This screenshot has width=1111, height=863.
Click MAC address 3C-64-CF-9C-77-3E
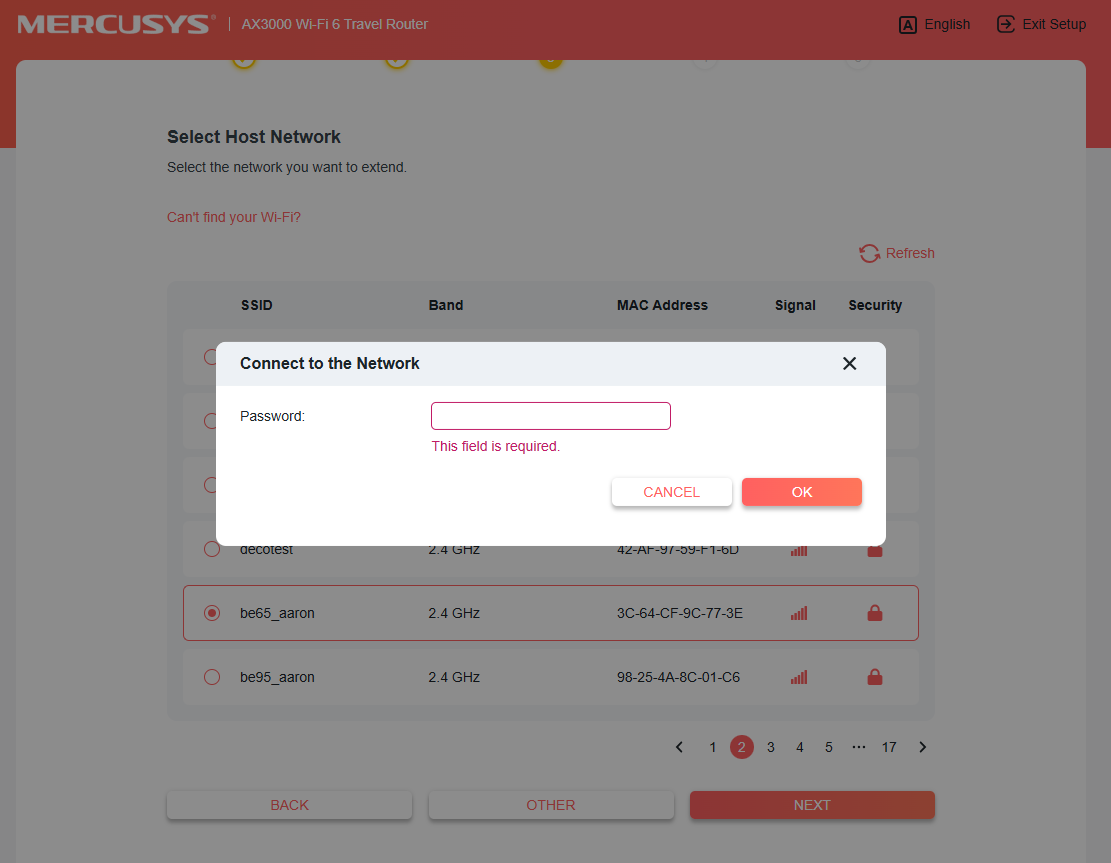pyautogui.click(x=679, y=613)
